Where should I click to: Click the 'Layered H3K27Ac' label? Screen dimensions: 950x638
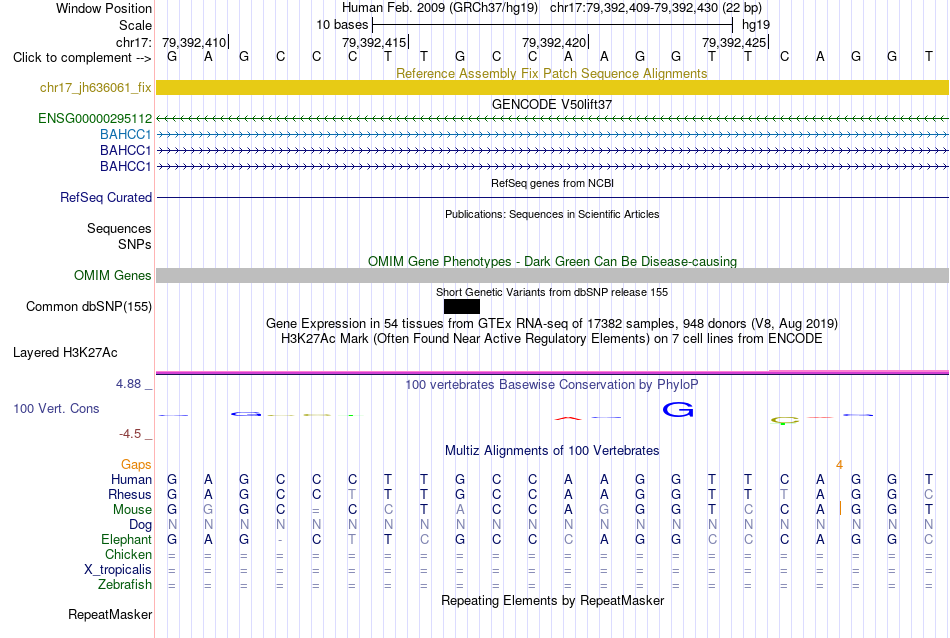[65, 353]
